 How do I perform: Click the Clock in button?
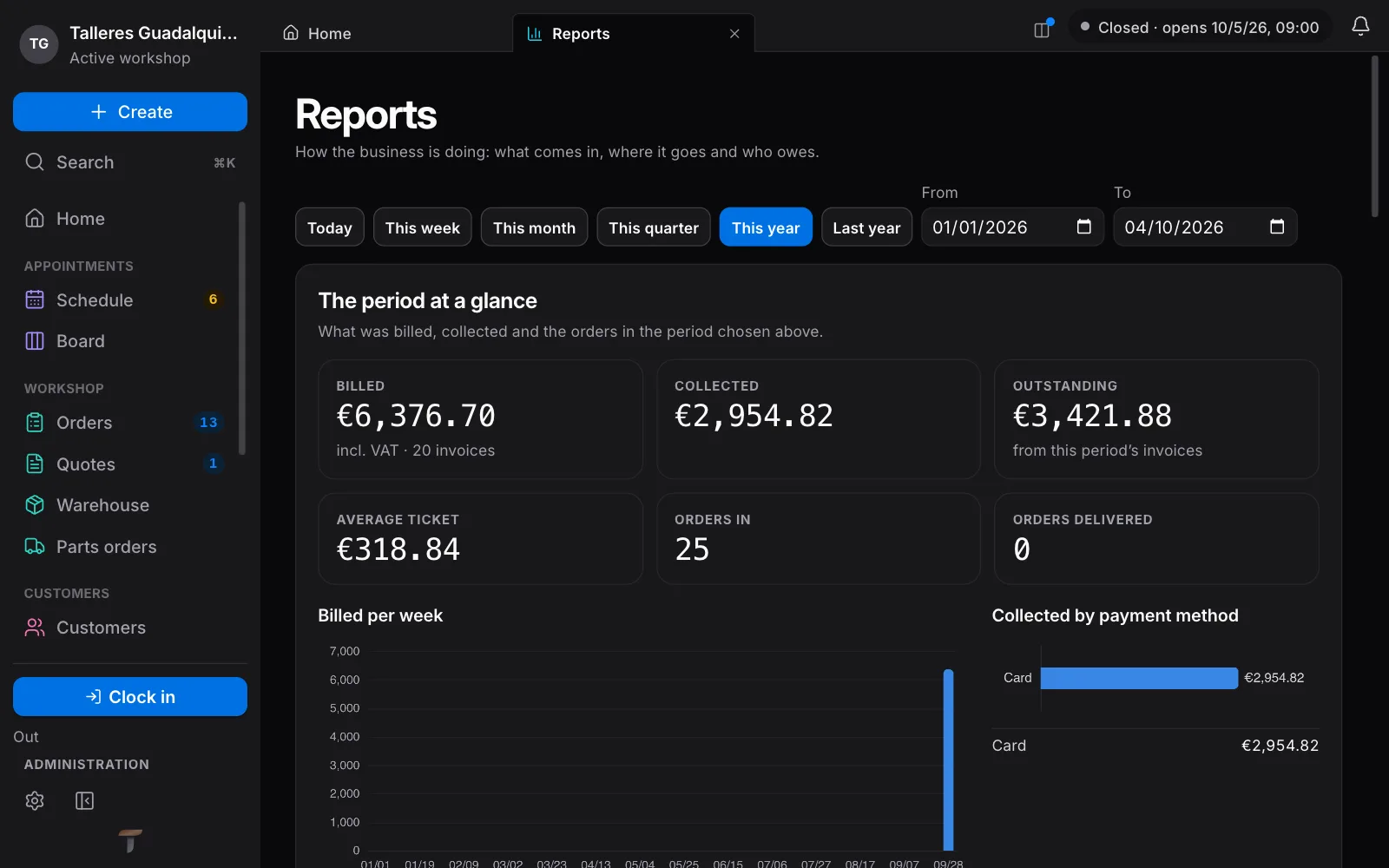click(130, 697)
